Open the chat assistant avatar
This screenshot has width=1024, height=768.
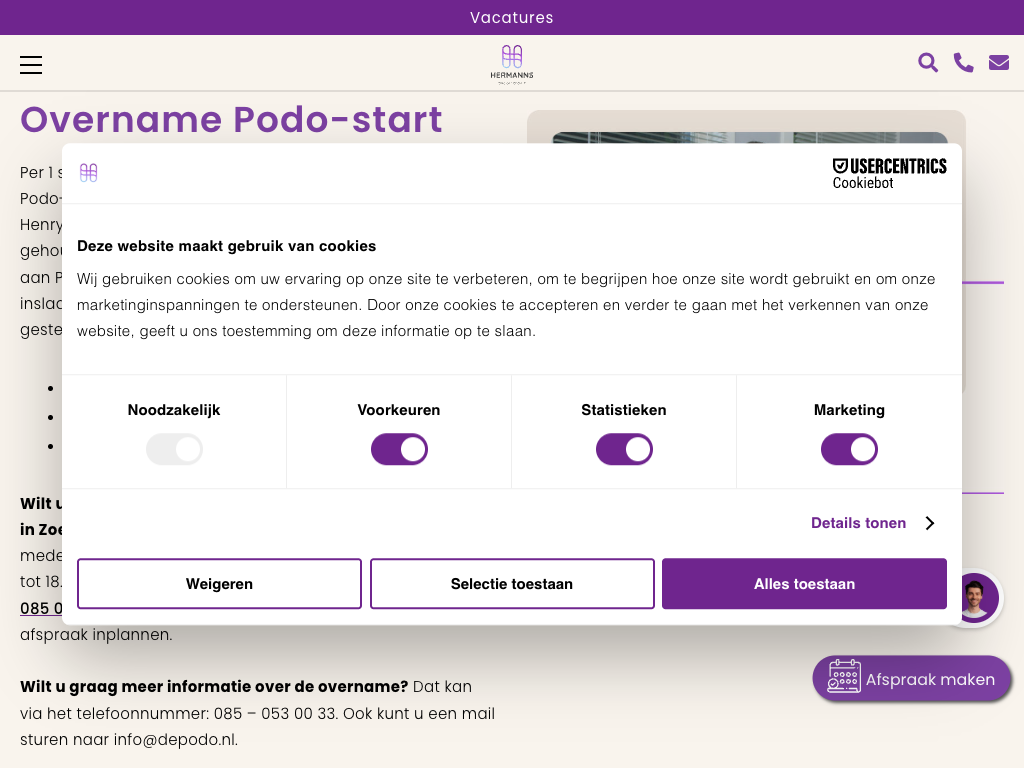tap(973, 598)
